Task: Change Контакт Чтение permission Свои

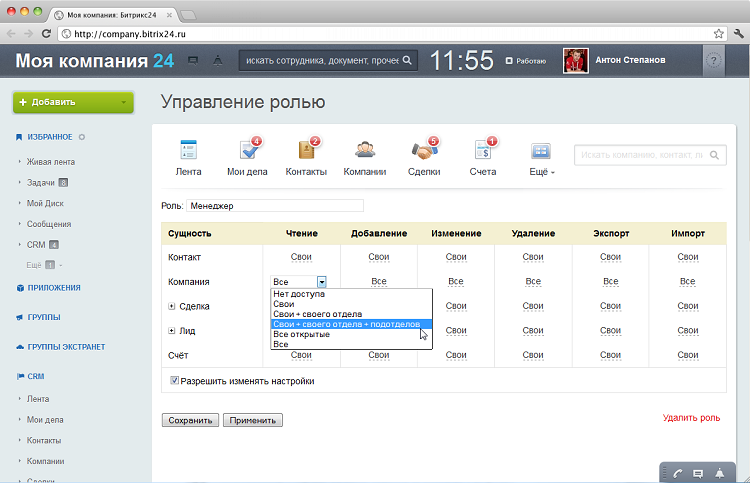Action: coord(301,257)
